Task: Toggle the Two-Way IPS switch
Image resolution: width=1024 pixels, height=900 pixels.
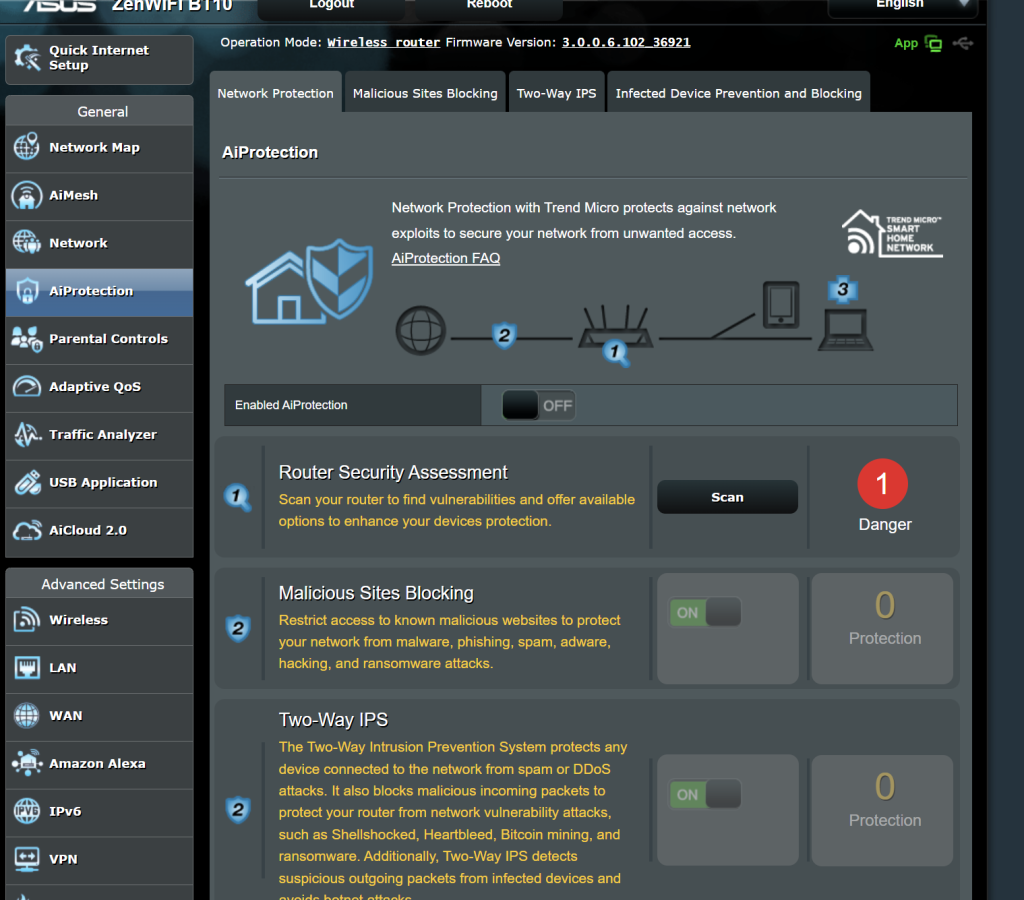Action: pos(705,795)
